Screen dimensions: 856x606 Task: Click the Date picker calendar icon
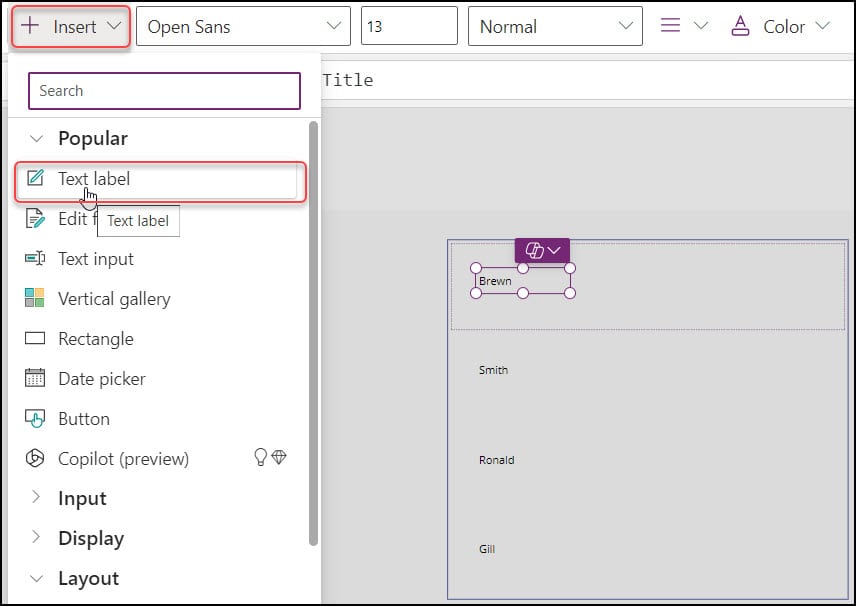click(x=35, y=378)
